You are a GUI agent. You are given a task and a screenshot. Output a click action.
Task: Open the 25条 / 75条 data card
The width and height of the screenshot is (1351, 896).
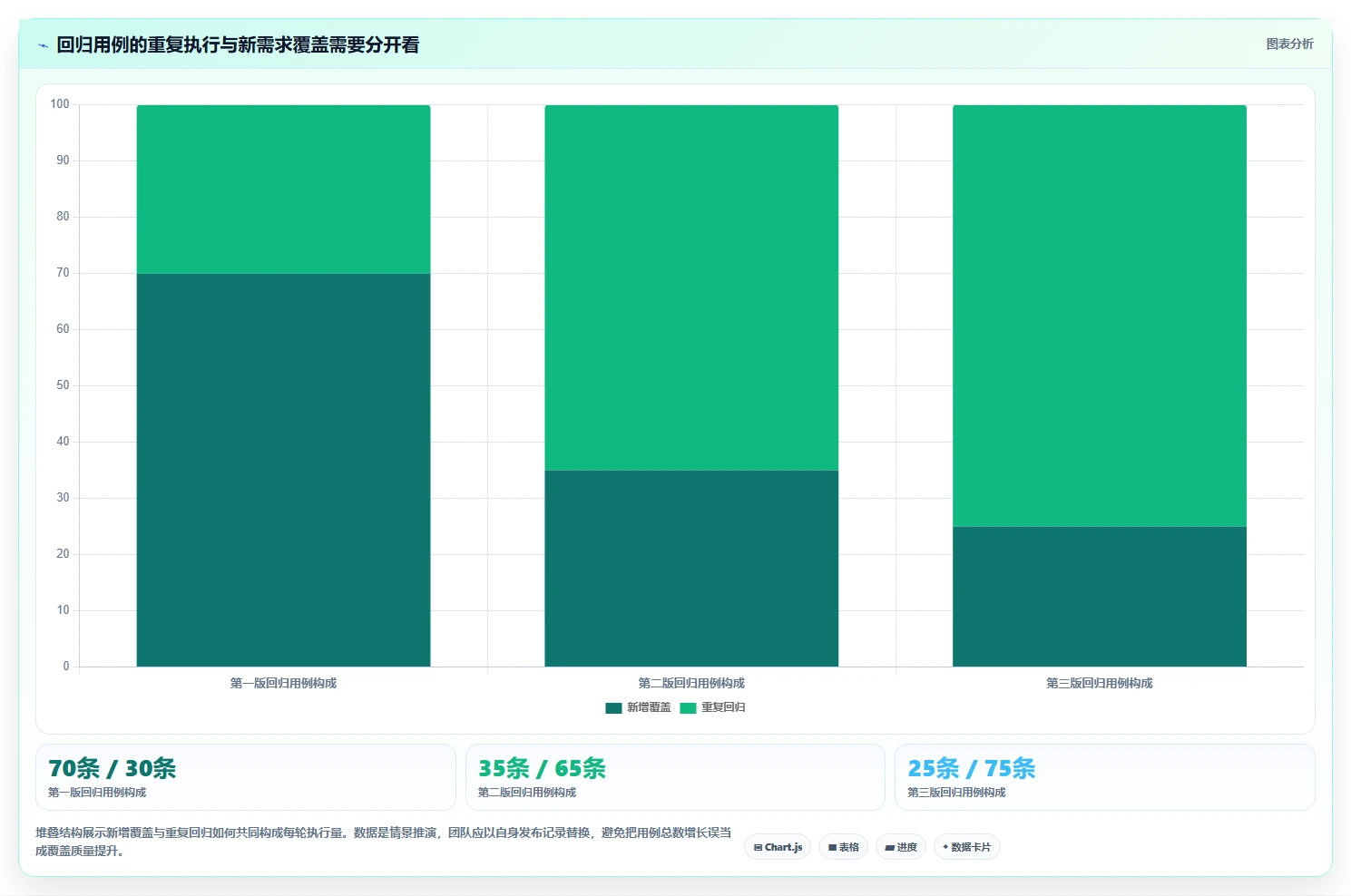pyautogui.click(x=1104, y=777)
